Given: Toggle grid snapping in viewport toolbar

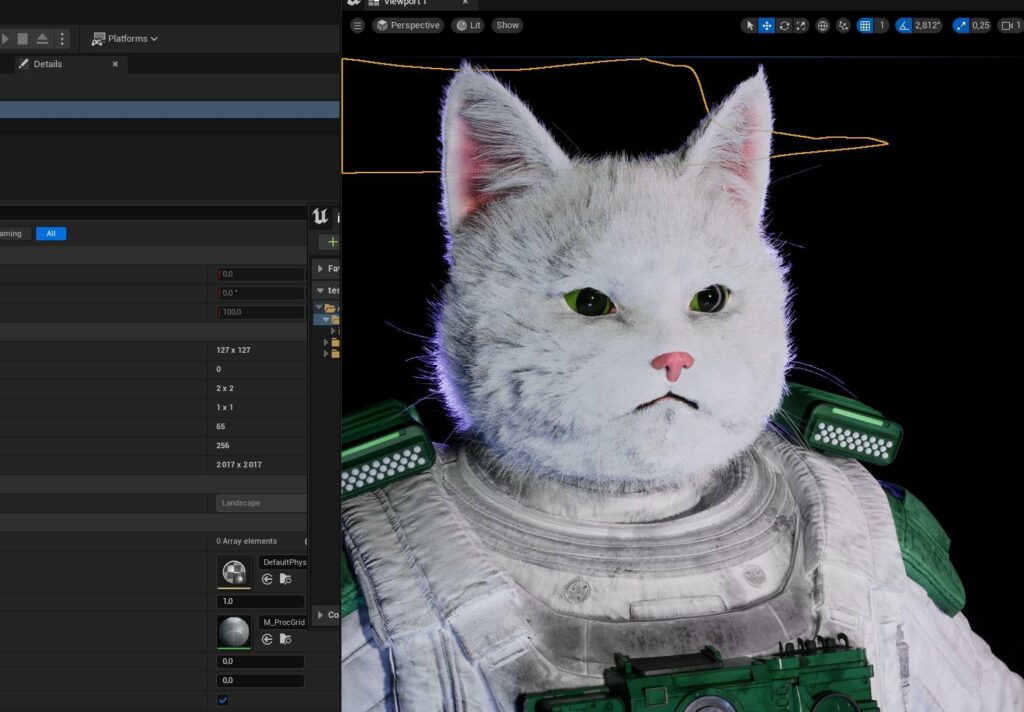Looking at the screenshot, I should click(865, 25).
